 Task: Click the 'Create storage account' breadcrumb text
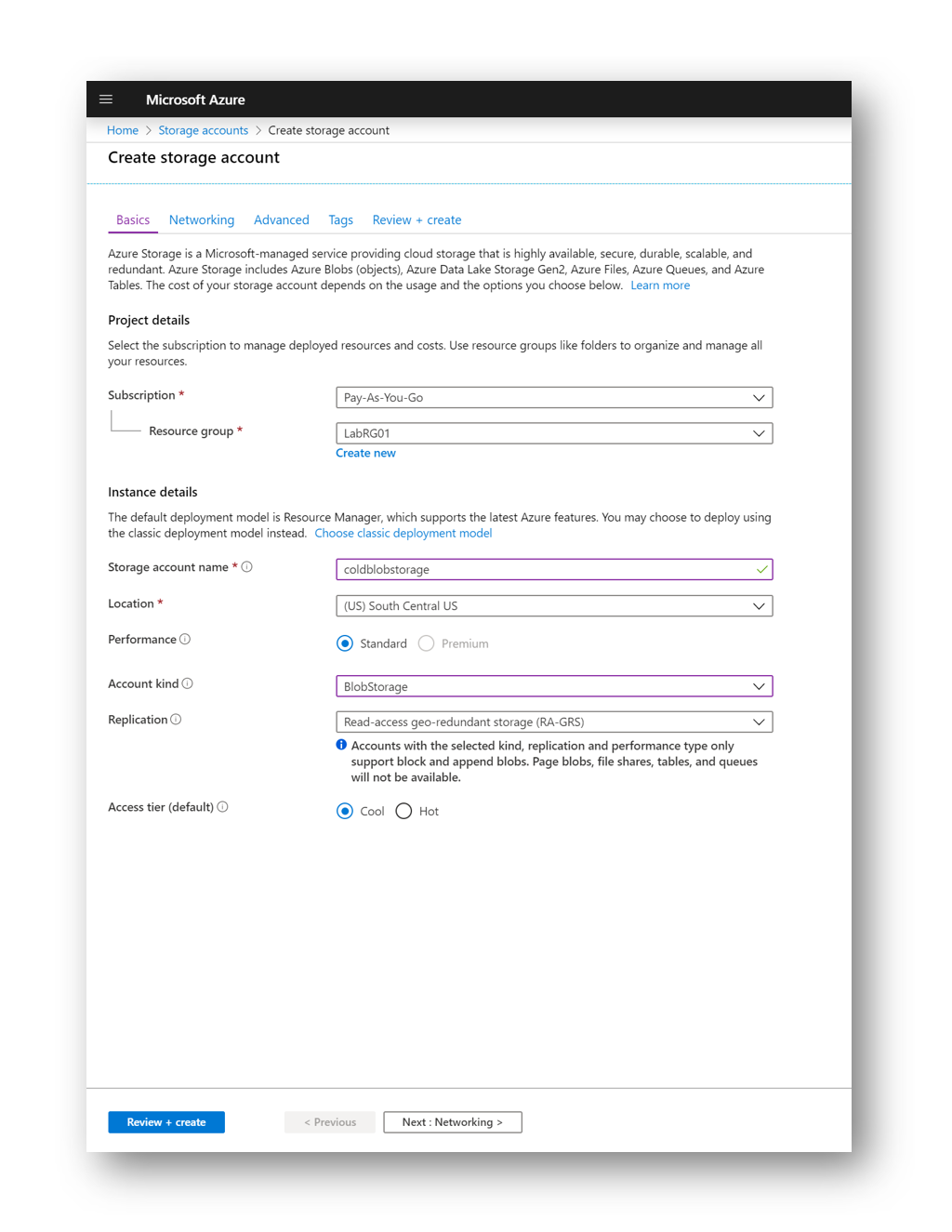[x=329, y=130]
